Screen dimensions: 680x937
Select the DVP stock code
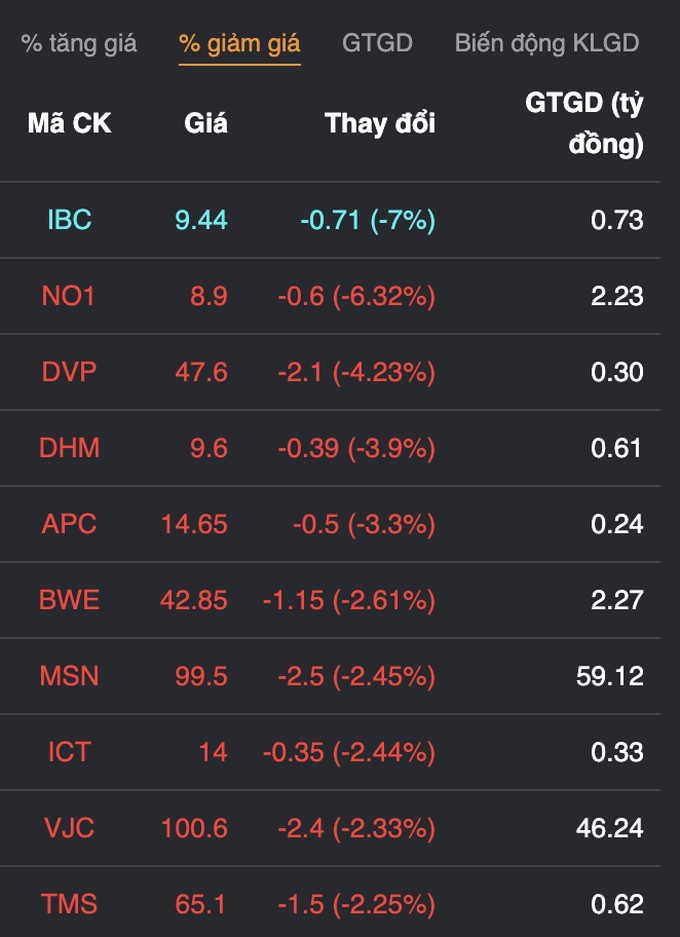point(69,372)
